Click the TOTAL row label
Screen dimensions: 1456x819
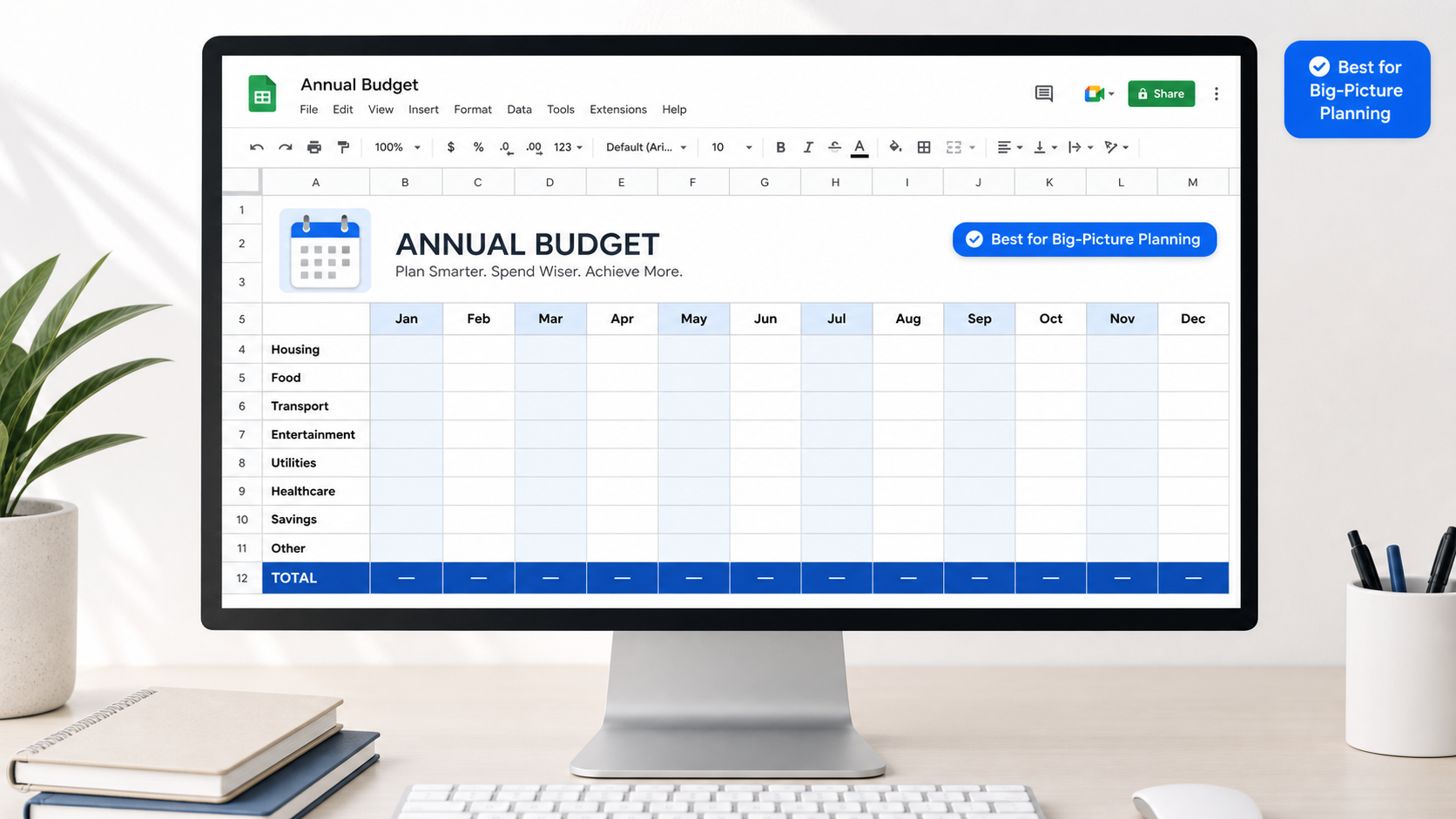pos(293,578)
